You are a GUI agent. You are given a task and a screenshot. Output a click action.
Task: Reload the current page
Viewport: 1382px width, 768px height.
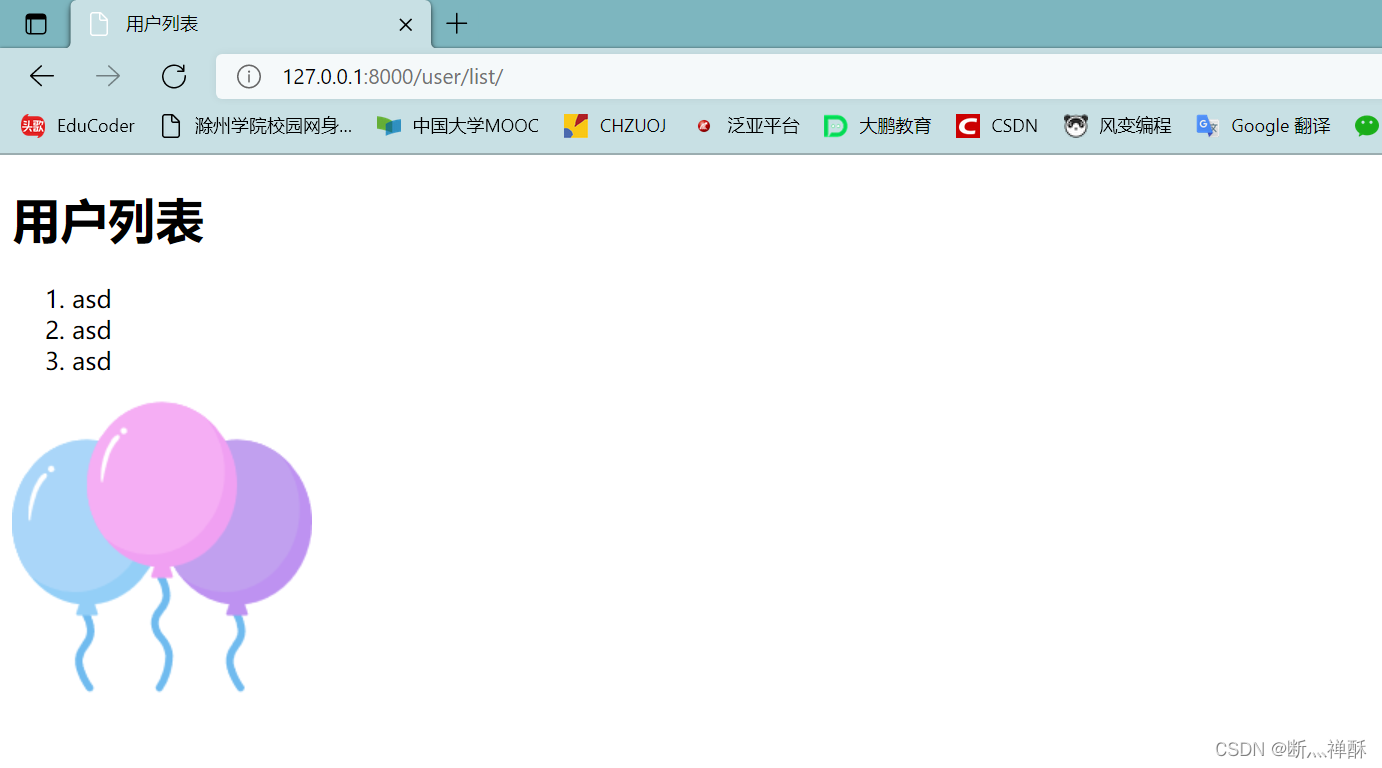click(x=174, y=76)
